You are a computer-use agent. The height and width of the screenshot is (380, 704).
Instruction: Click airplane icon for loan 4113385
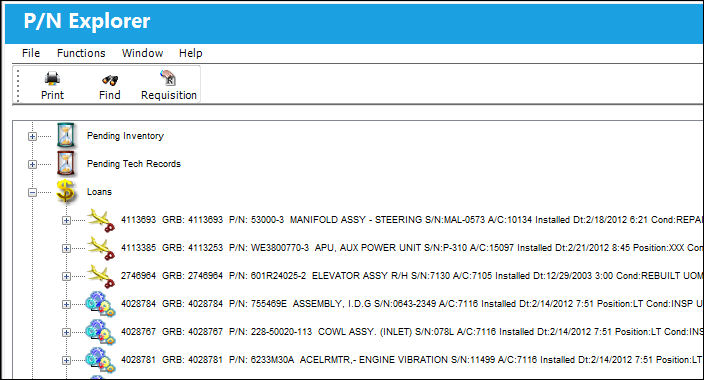click(101, 248)
